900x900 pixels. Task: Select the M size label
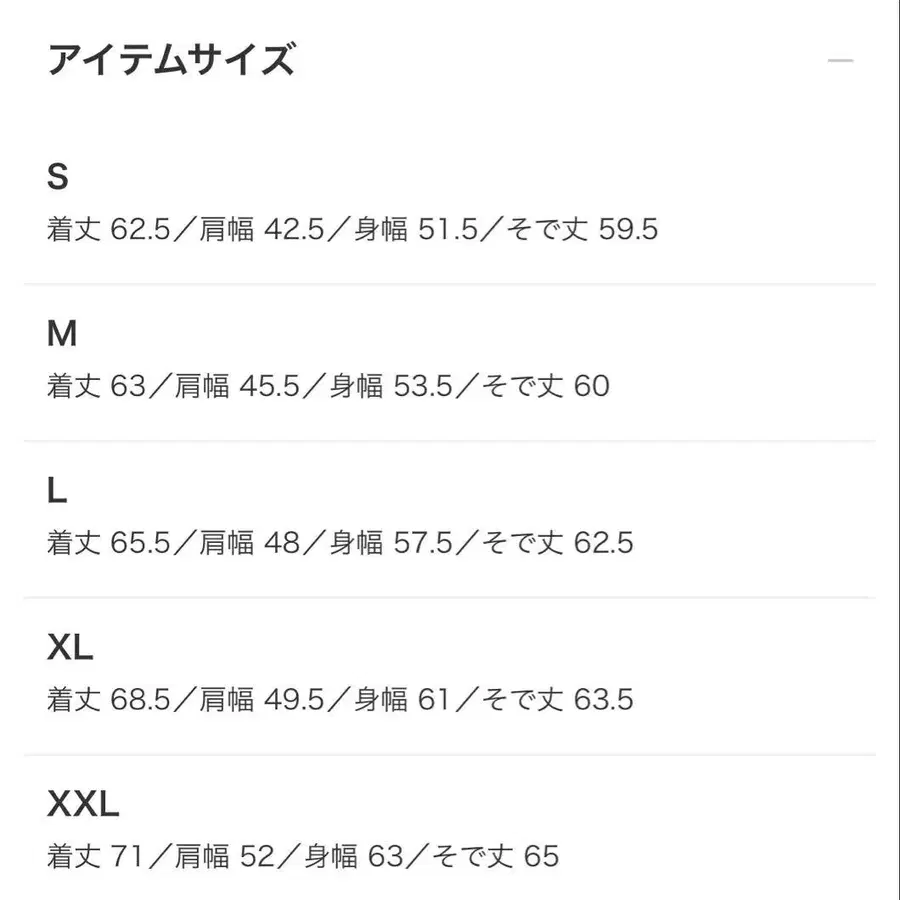coord(62,334)
